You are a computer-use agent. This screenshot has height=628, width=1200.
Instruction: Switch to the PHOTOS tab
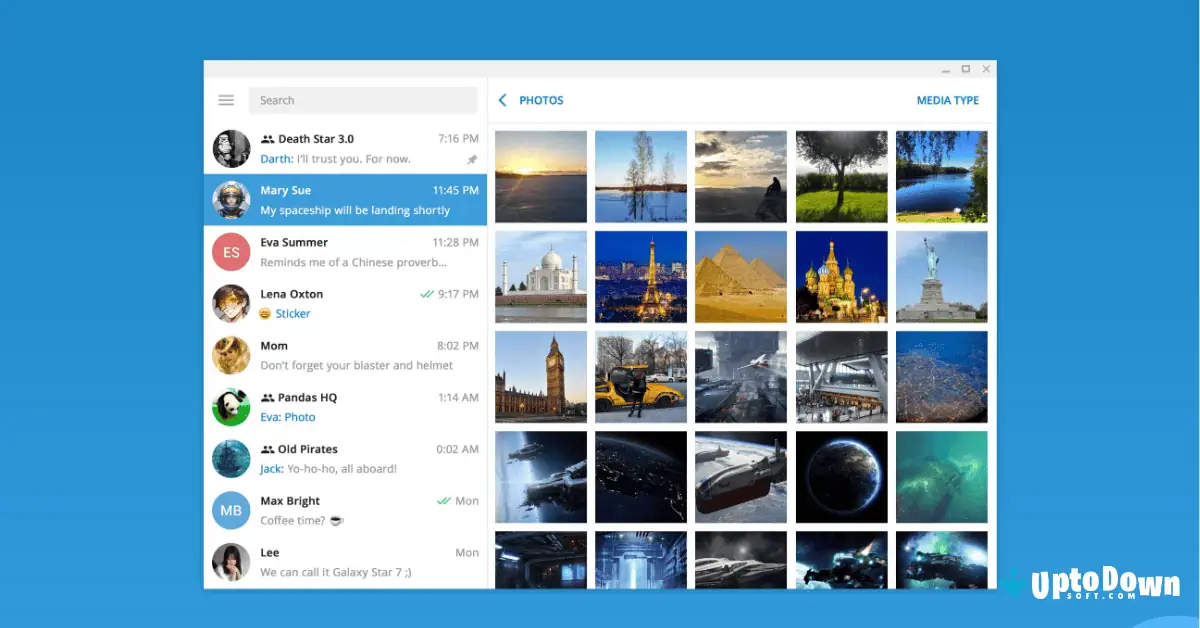coord(541,100)
